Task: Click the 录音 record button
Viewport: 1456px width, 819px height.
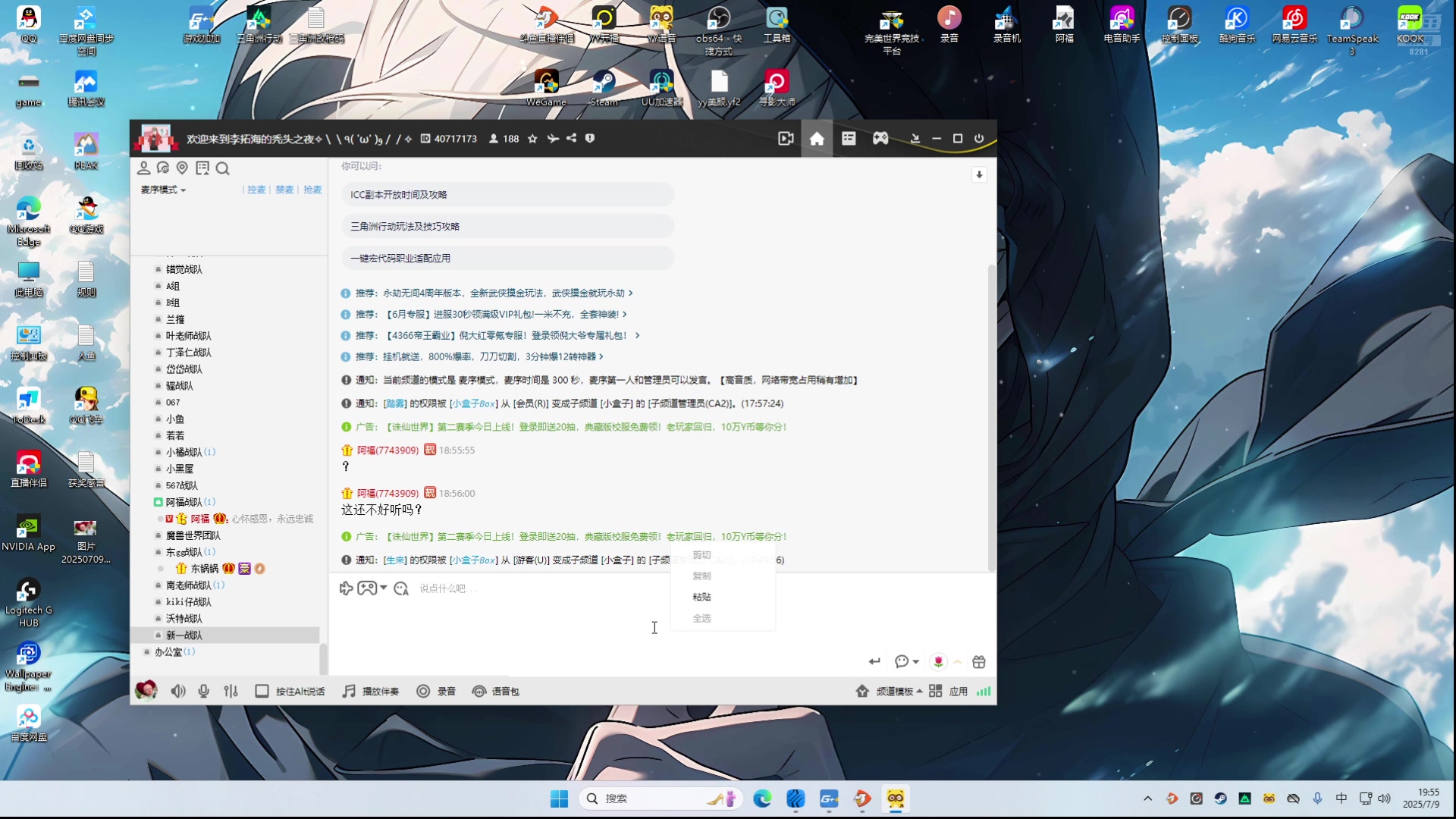Action: pyautogui.click(x=436, y=692)
